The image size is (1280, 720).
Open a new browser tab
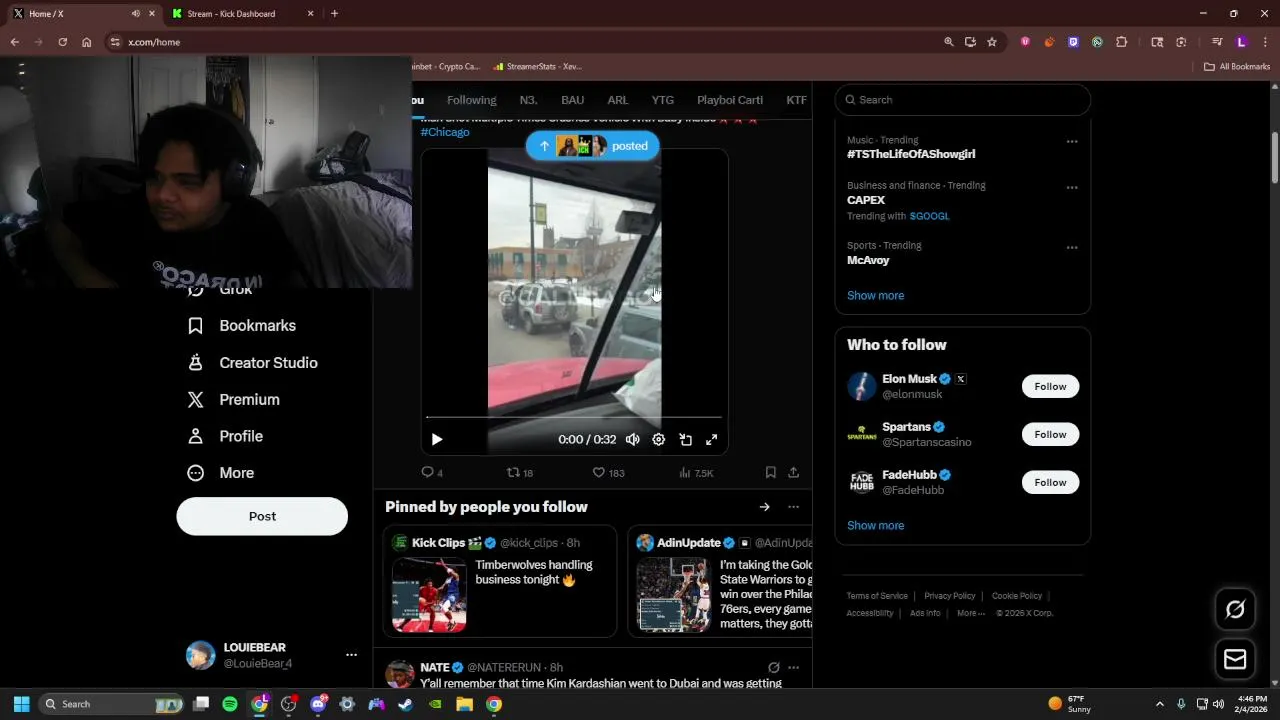click(334, 14)
